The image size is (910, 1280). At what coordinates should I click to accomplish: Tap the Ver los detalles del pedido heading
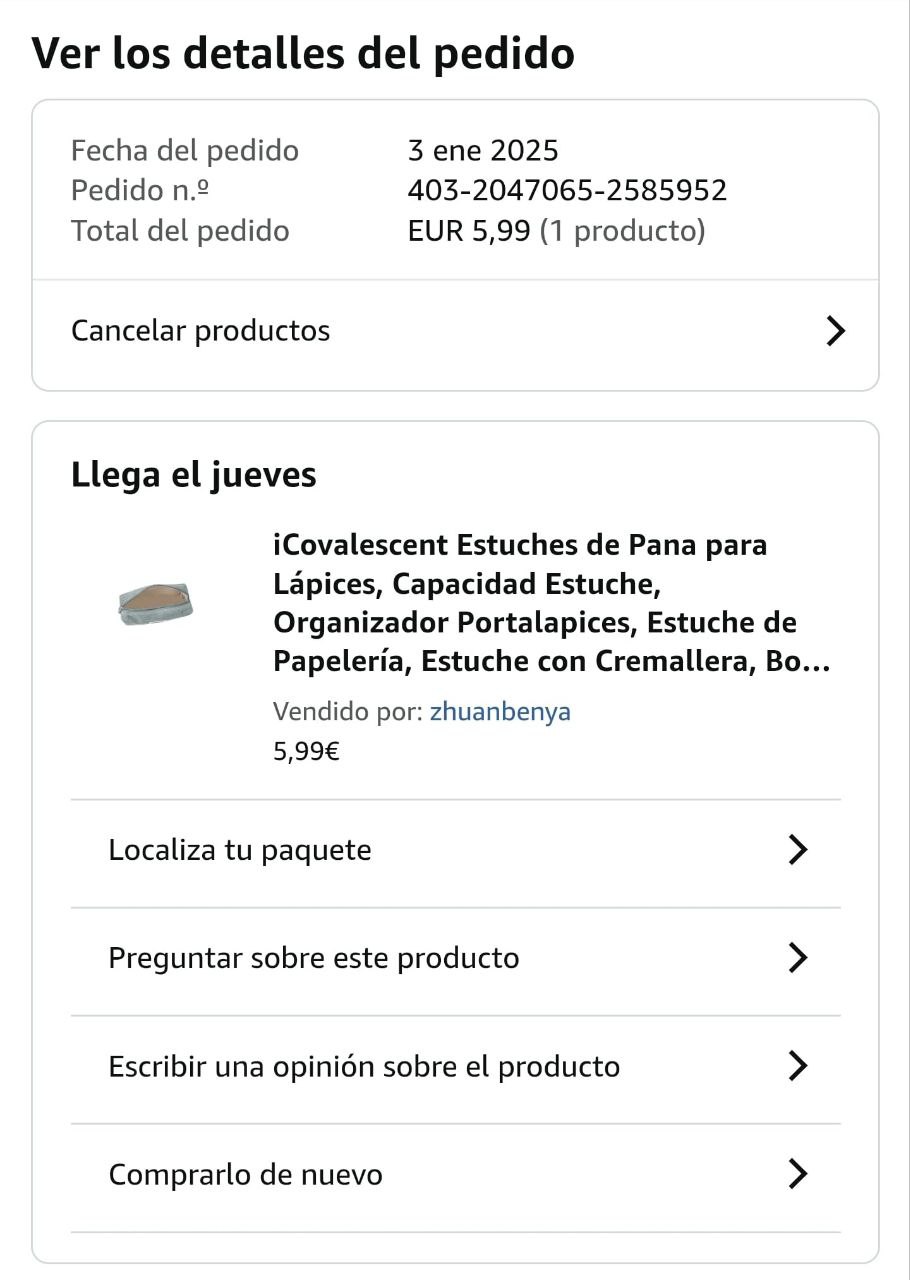pos(303,53)
